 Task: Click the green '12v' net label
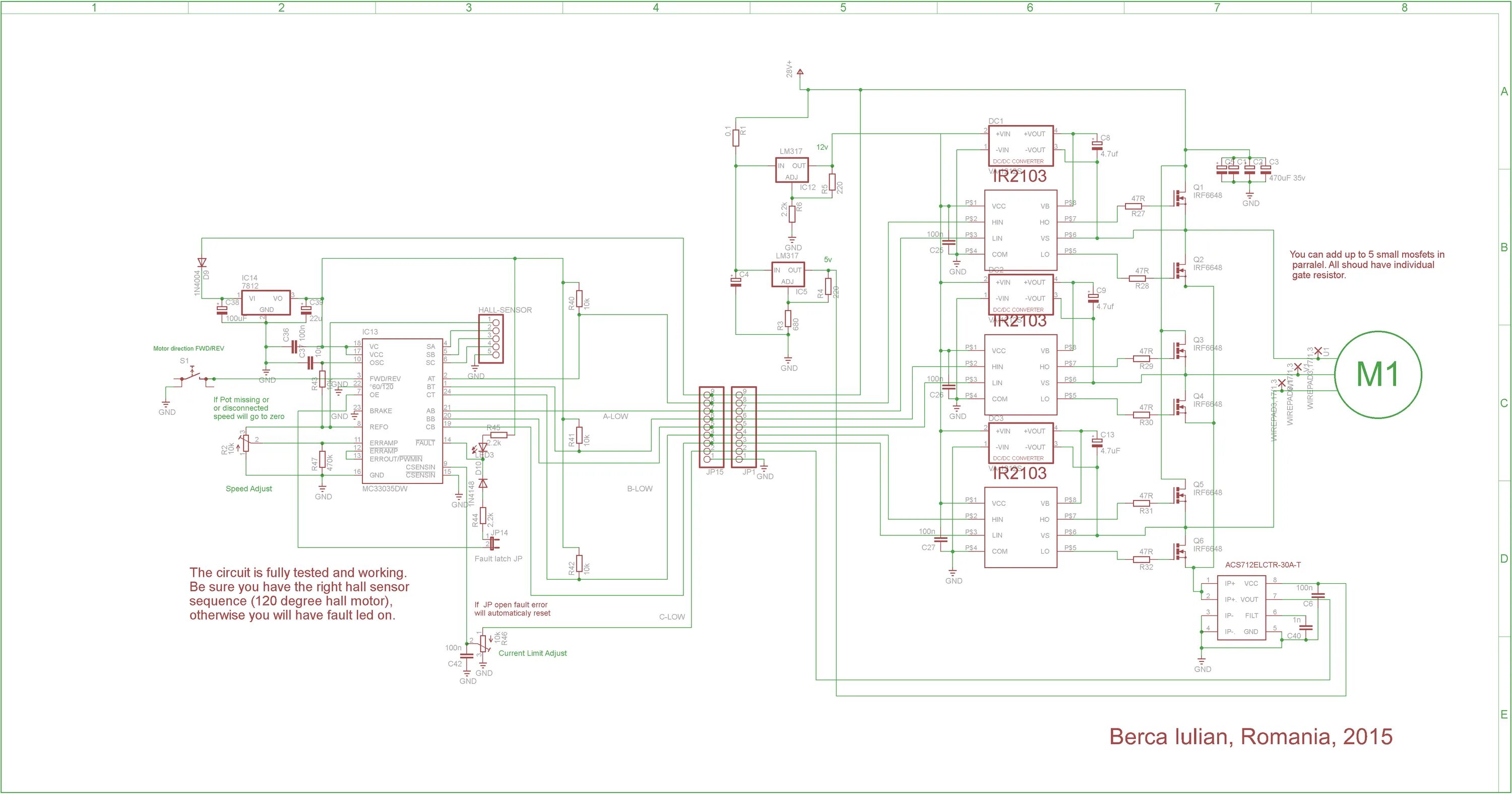point(823,147)
